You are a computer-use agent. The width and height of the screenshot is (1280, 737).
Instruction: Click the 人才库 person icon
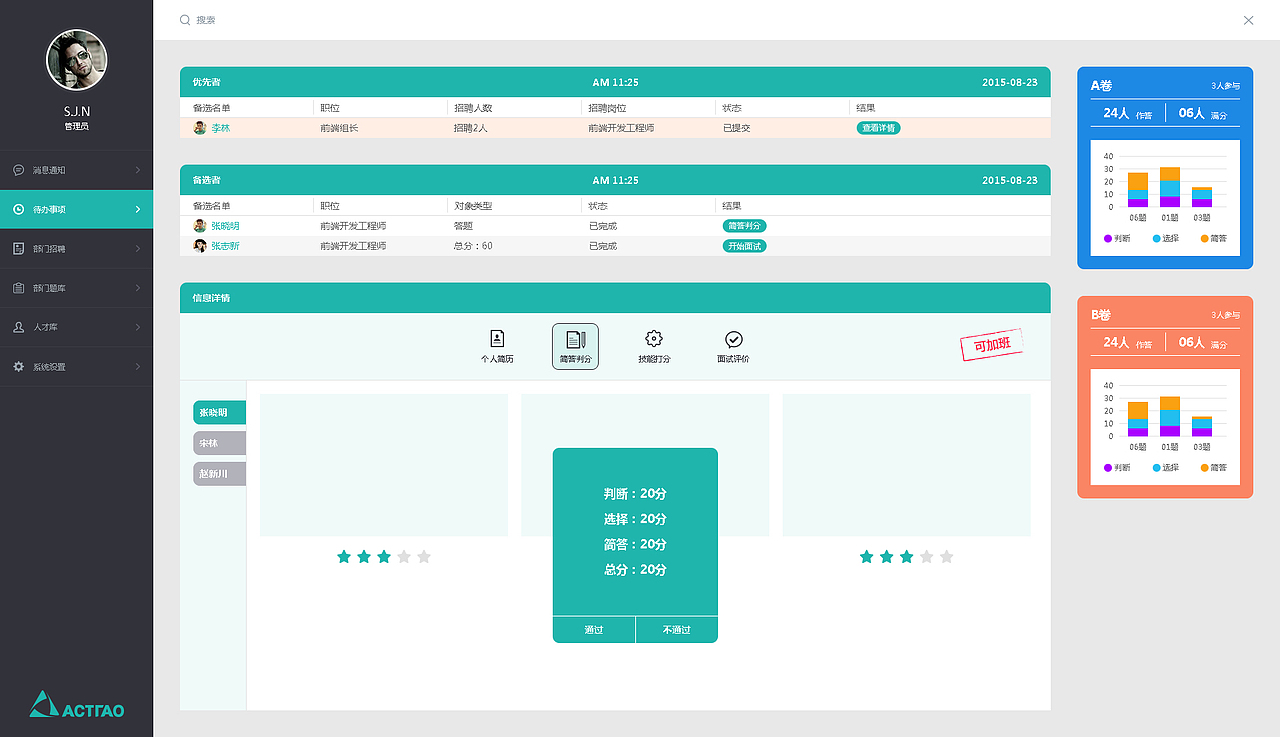click(x=19, y=327)
